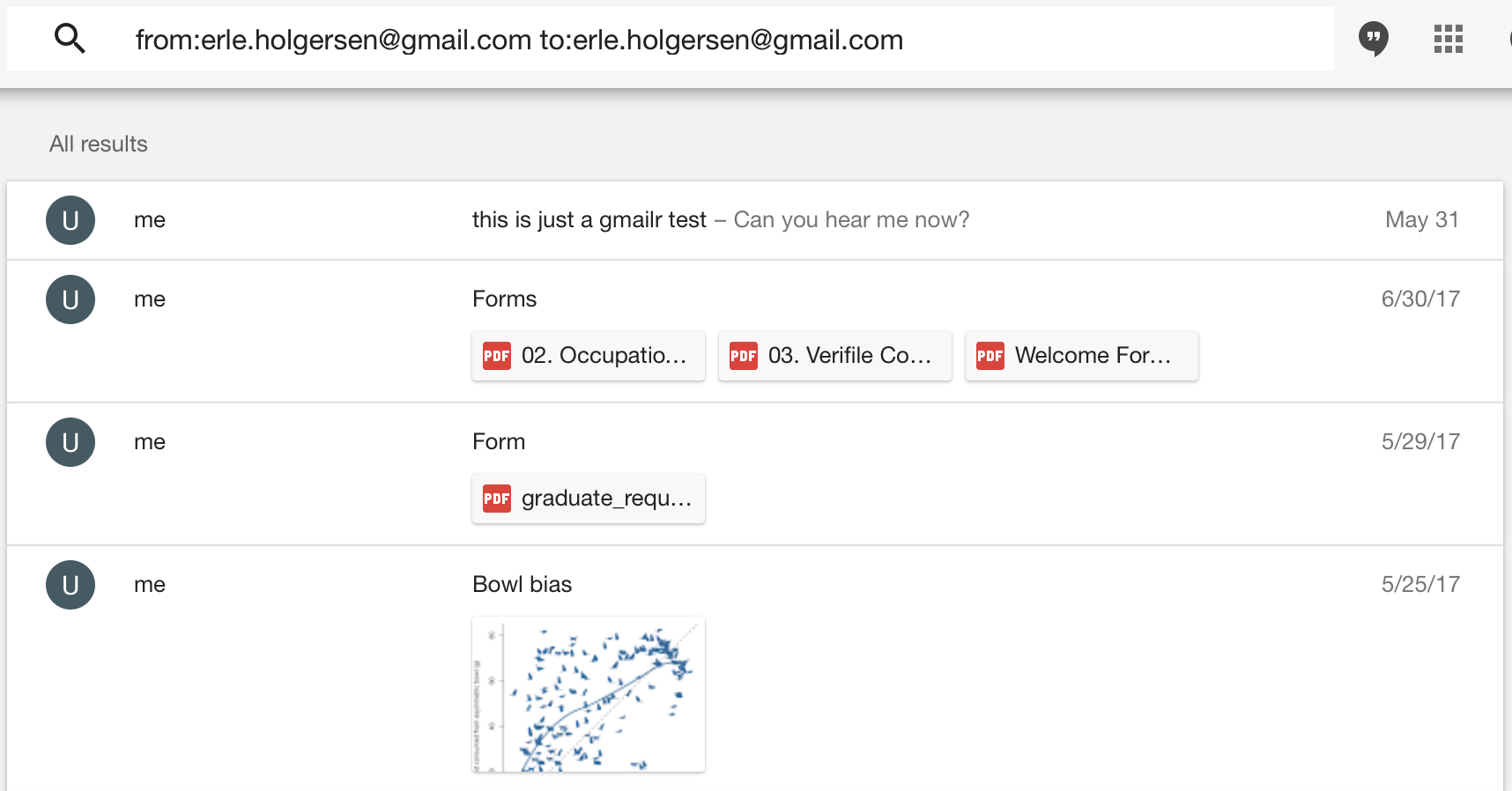Open the Hangouts chat icon
This screenshot has width=1512, height=791.
click(1373, 39)
